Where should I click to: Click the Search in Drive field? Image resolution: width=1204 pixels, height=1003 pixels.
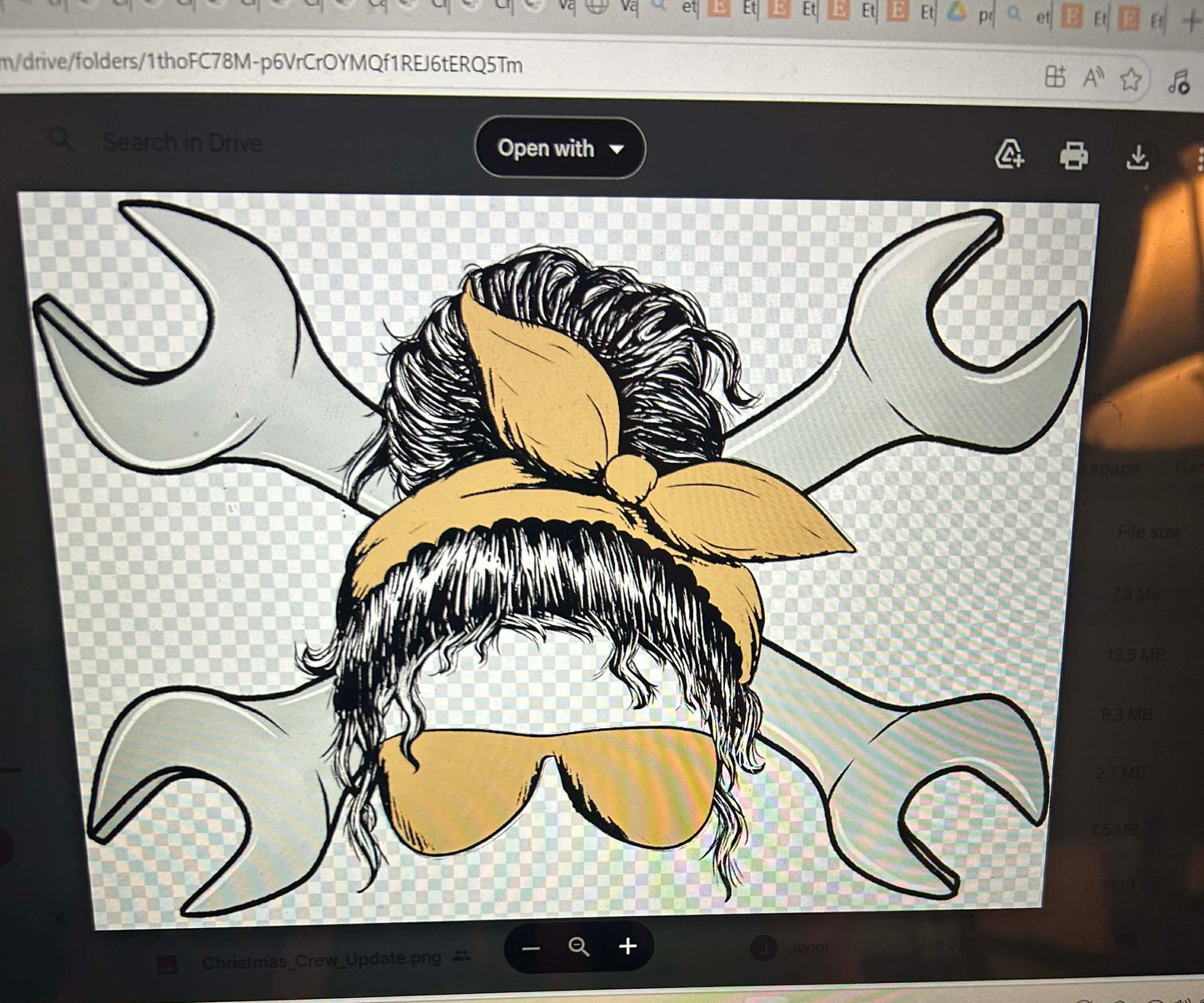182,142
